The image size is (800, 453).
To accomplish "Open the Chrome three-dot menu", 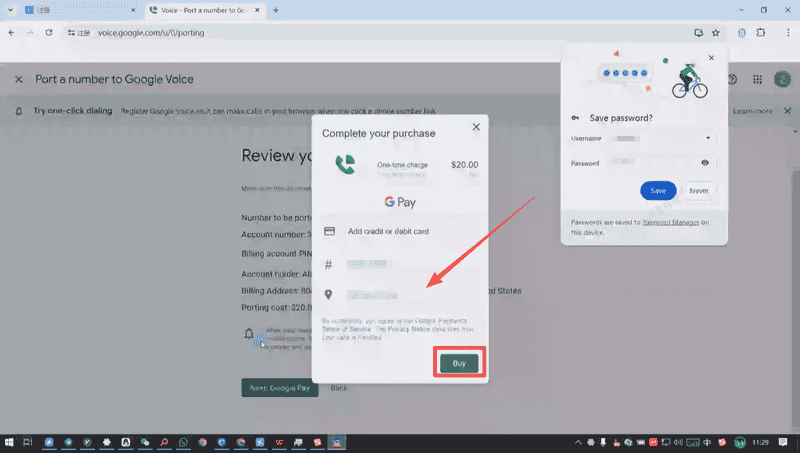I will click(788, 33).
